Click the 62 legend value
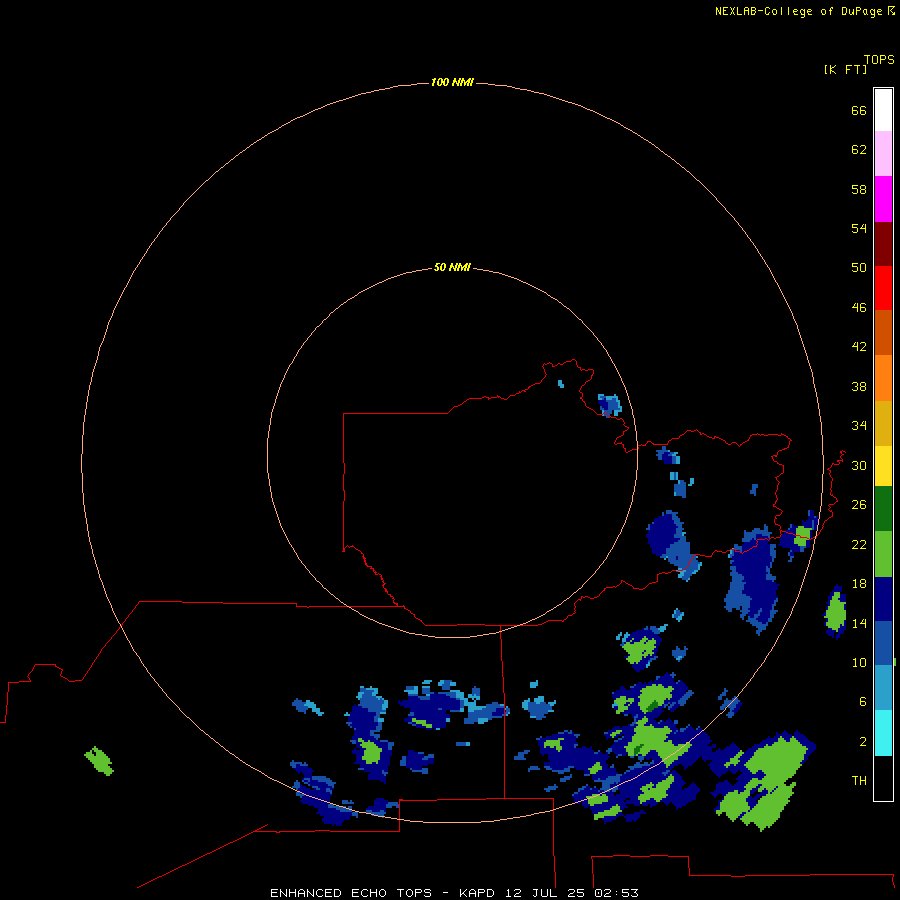This screenshot has width=900, height=900. click(x=859, y=150)
